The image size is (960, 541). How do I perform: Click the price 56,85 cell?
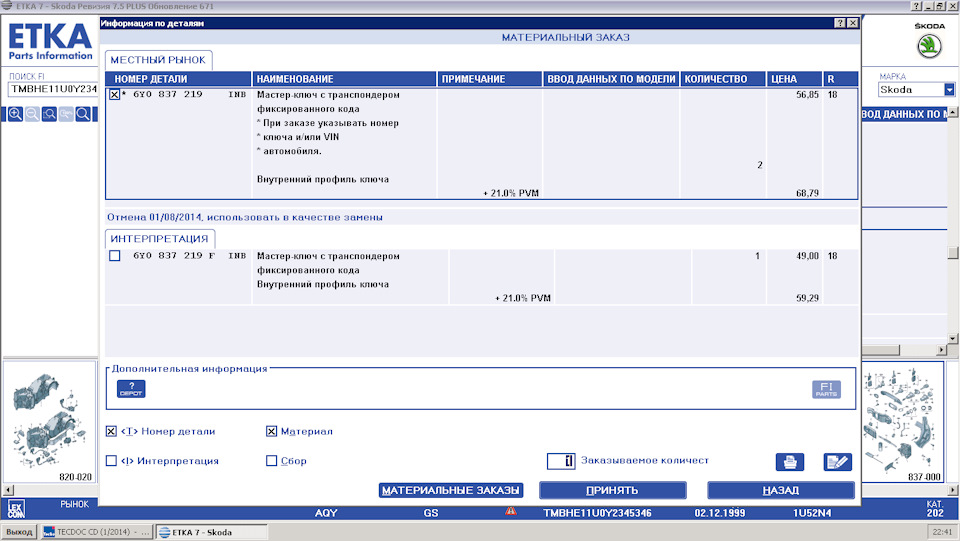807,95
